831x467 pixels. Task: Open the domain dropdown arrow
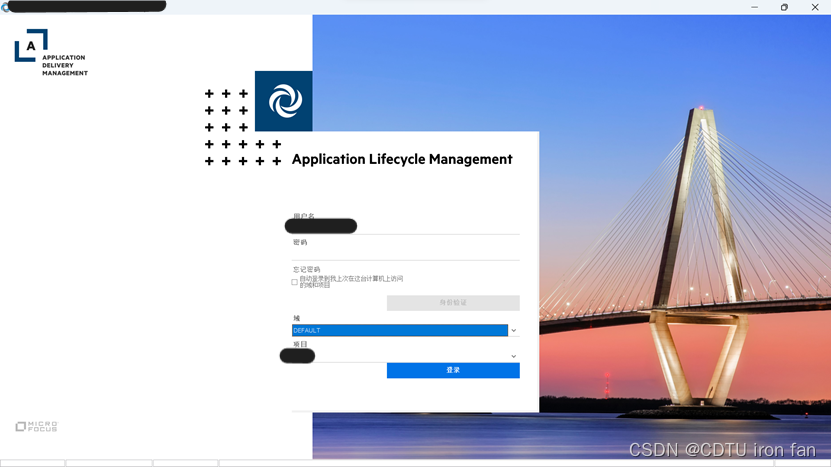click(514, 330)
